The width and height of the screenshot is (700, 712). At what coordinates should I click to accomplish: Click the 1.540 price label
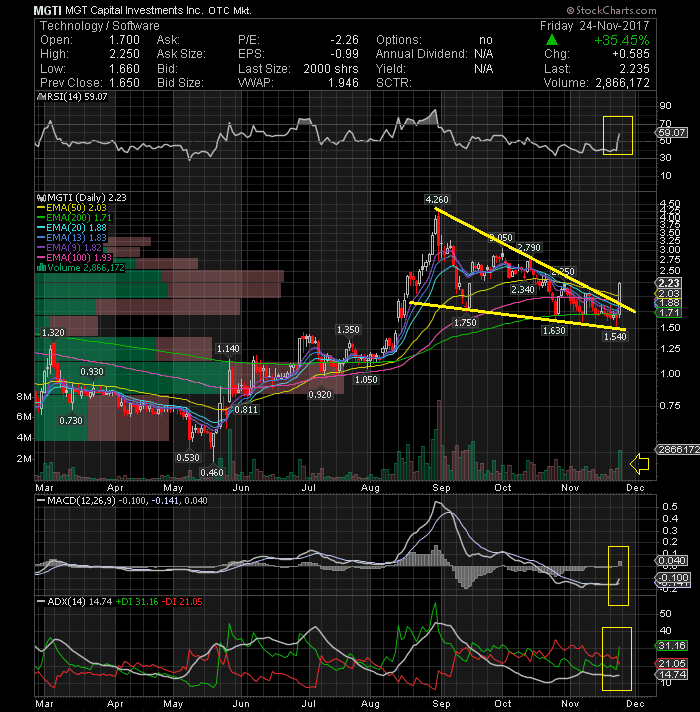pyautogui.click(x=615, y=336)
